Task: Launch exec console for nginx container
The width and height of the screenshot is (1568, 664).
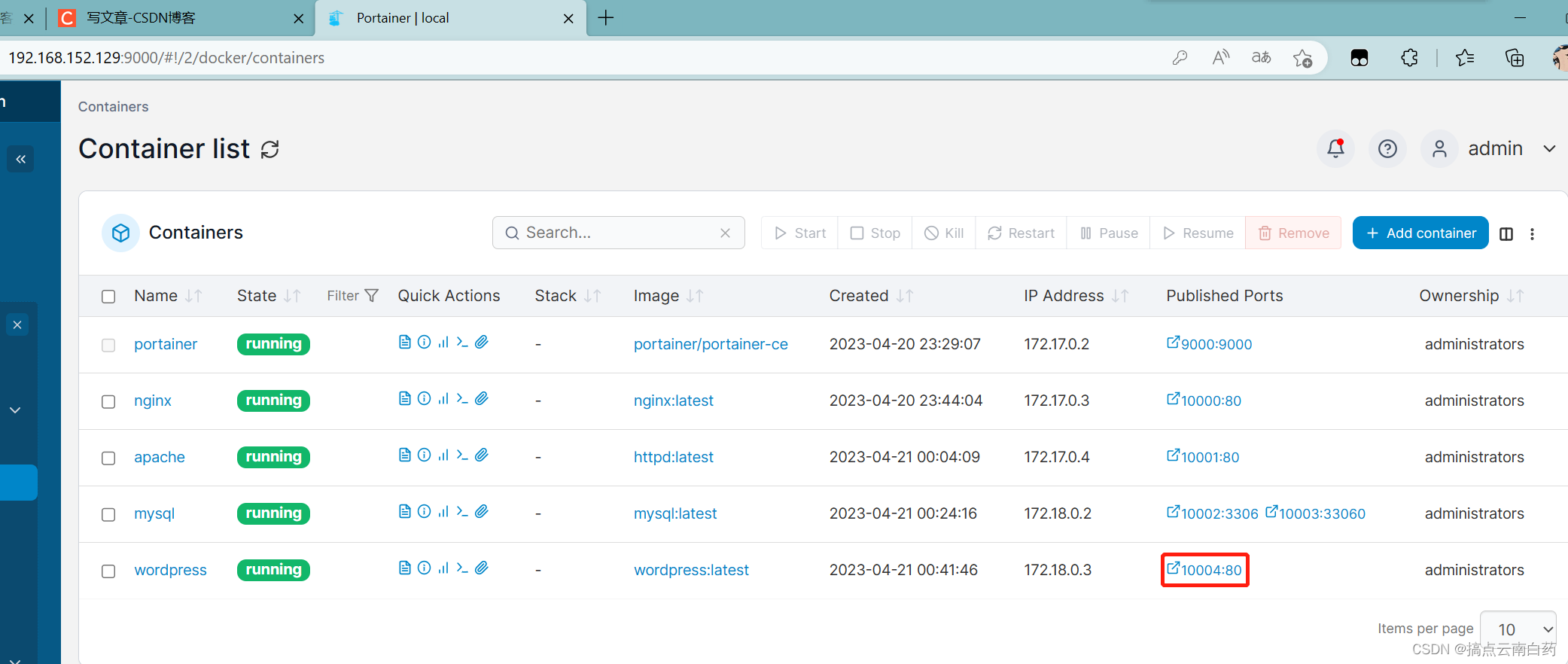Action: [462, 399]
